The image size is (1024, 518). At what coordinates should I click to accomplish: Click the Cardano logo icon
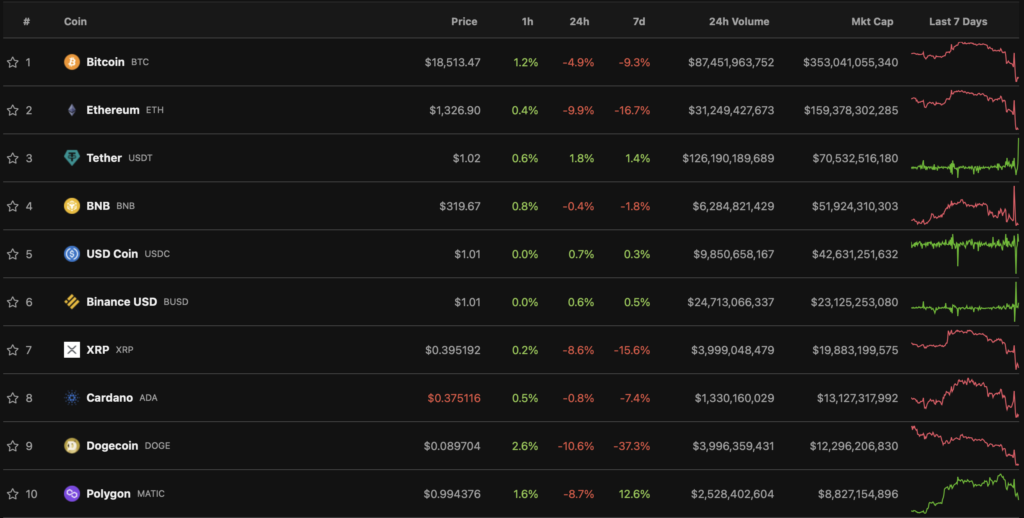(x=72, y=398)
